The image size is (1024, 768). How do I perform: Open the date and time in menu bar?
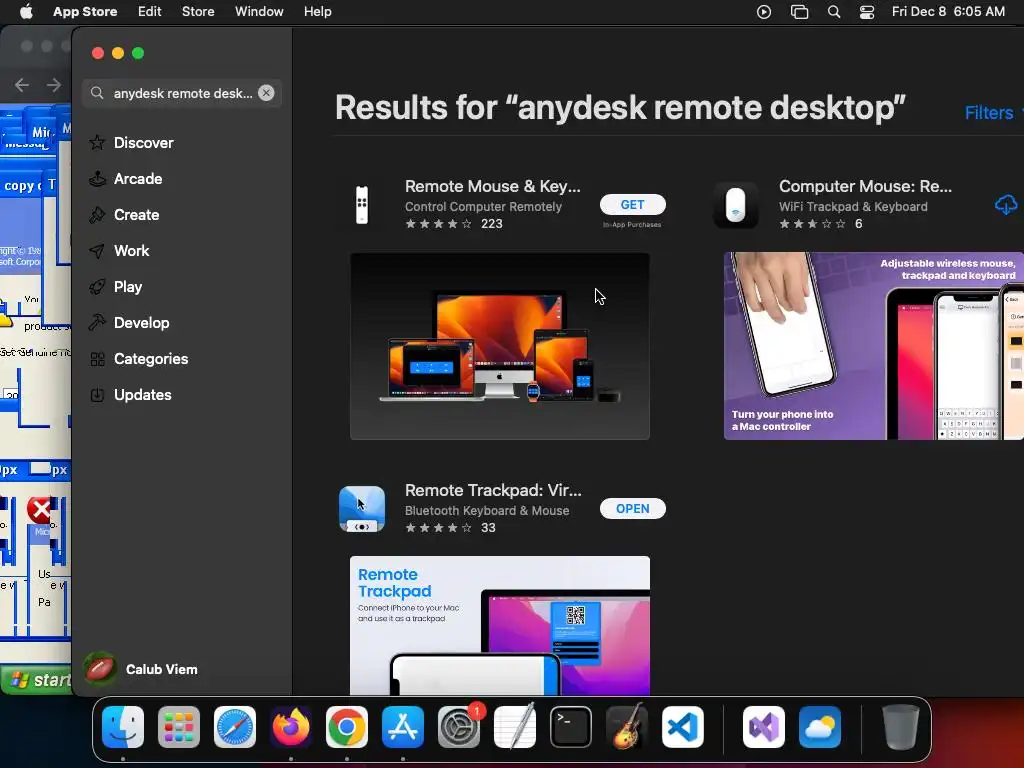pos(948,12)
